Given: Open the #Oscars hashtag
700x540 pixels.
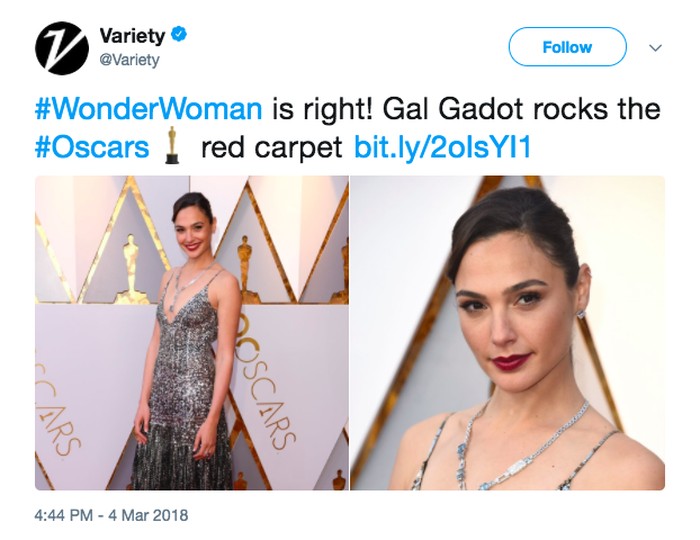Looking at the screenshot, I should [91, 148].
